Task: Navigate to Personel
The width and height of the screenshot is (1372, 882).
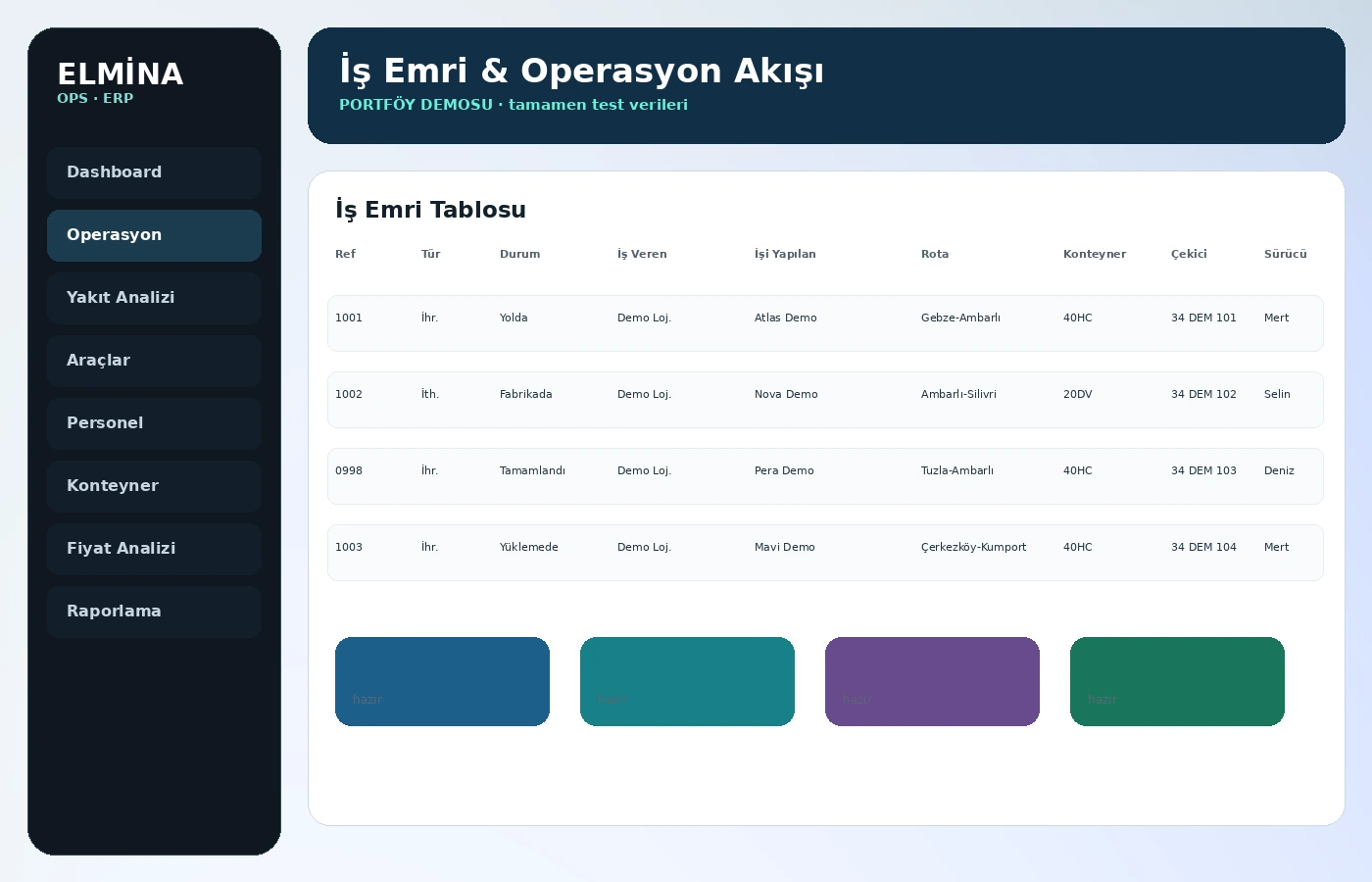Action: pos(154,423)
